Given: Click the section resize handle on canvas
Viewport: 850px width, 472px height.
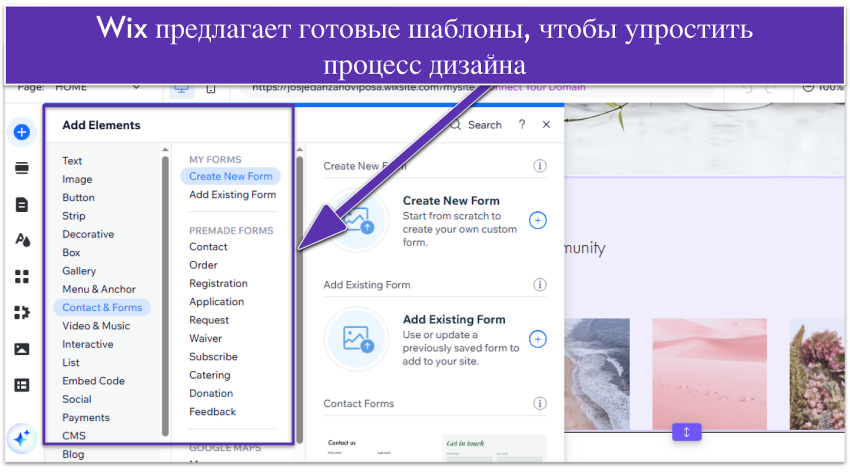Looking at the screenshot, I should click(x=686, y=432).
